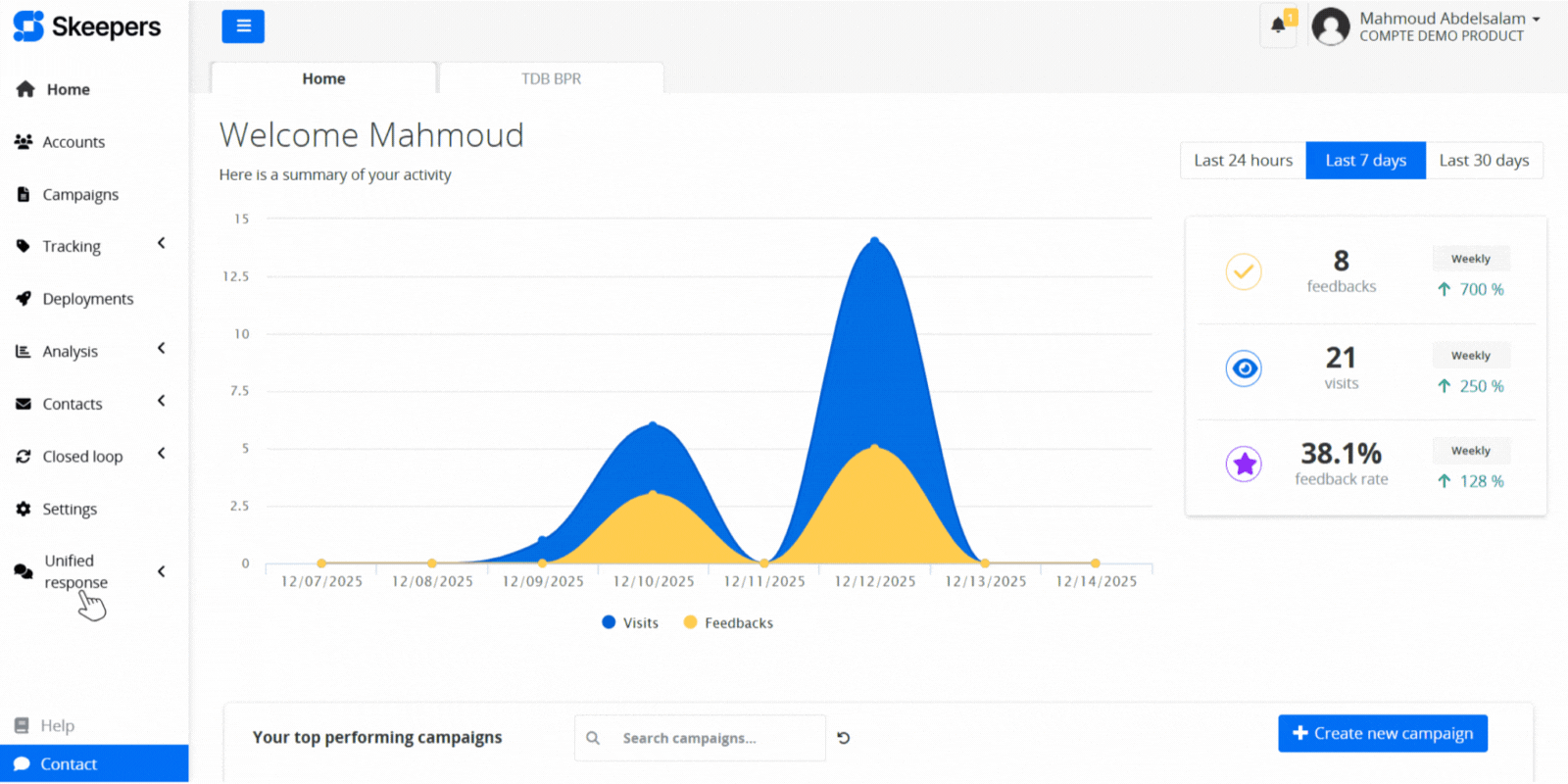Select the Last 24 hours range
This screenshot has height=784, width=1568.
click(x=1243, y=161)
